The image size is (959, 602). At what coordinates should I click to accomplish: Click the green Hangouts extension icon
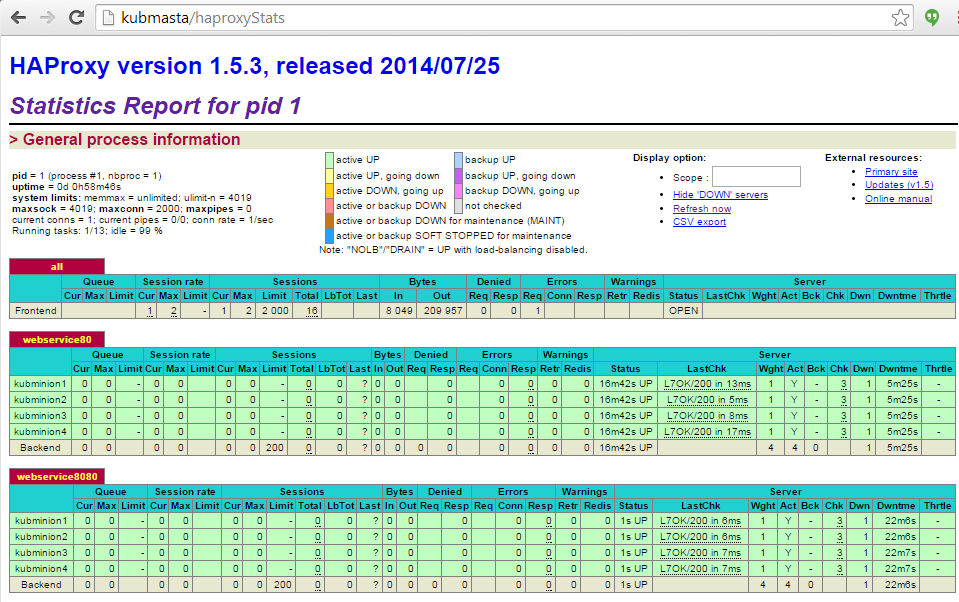(x=933, y=18)
